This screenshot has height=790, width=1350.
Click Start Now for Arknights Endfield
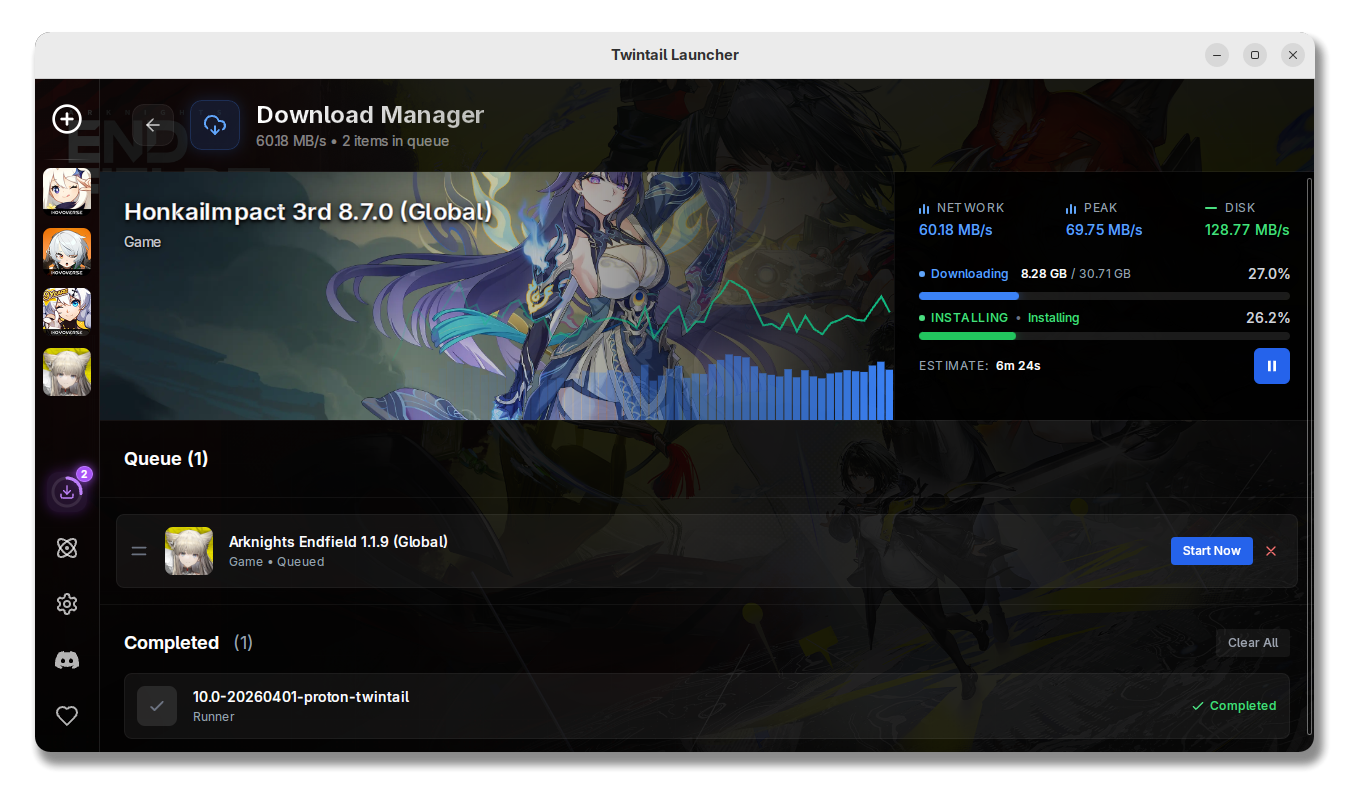pyautogui.click(x=1211, y=551)
